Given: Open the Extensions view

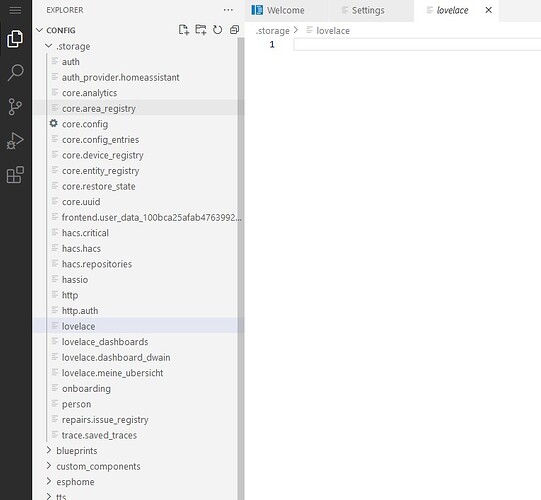Looking at the screenshot, I should click(x=15, y=175).
